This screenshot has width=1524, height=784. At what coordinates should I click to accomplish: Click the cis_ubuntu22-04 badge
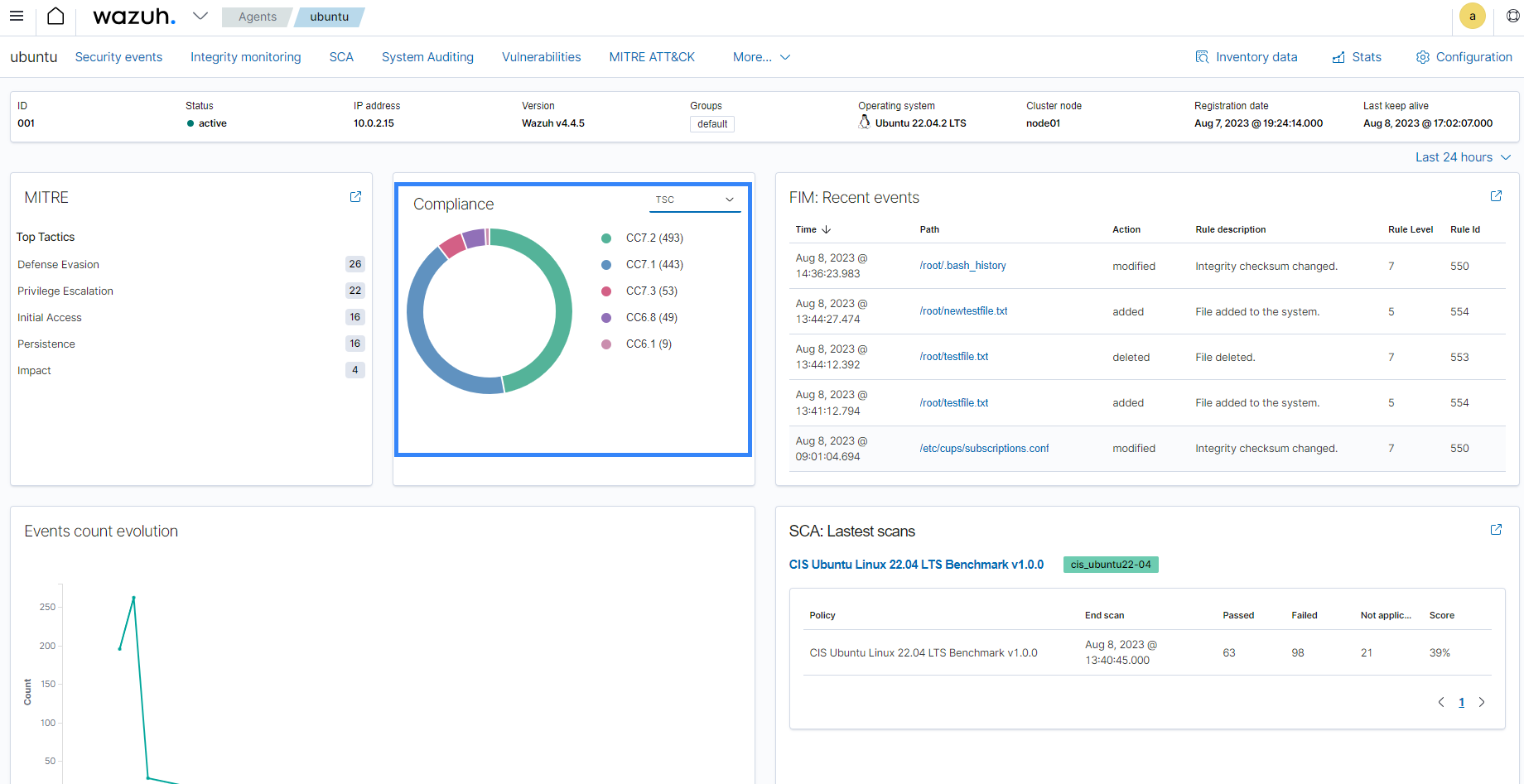coord(1111,565)
